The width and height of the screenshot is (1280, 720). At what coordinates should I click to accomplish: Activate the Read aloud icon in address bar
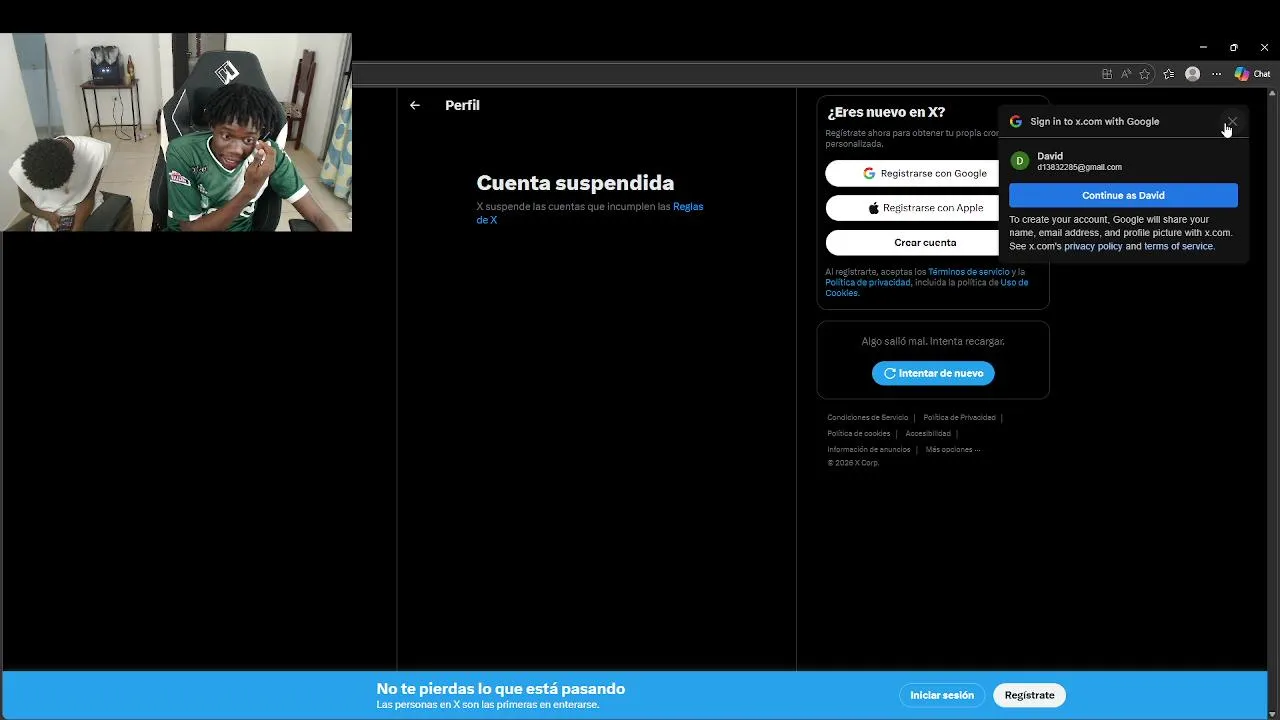1126,74
